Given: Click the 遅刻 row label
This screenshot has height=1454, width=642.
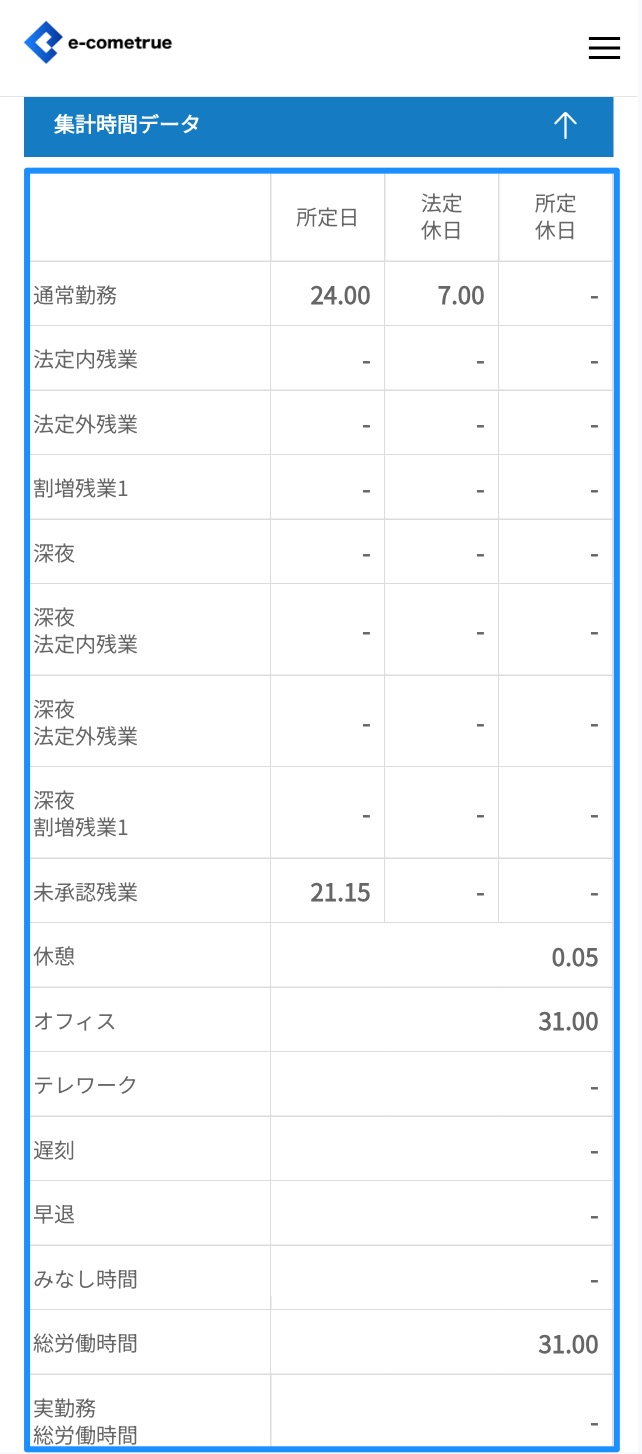Looking at the screenshot, I should pyautogui.click(x=54, y=1150).
